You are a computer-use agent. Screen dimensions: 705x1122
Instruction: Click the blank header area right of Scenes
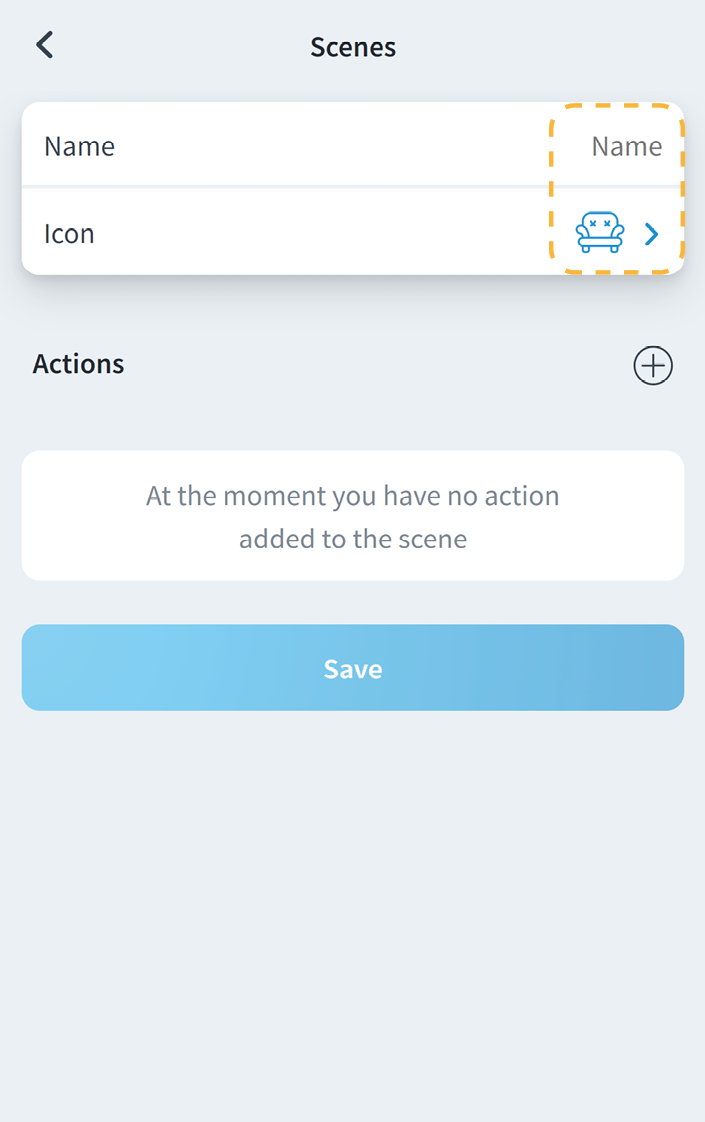click(x=560, y=47)
